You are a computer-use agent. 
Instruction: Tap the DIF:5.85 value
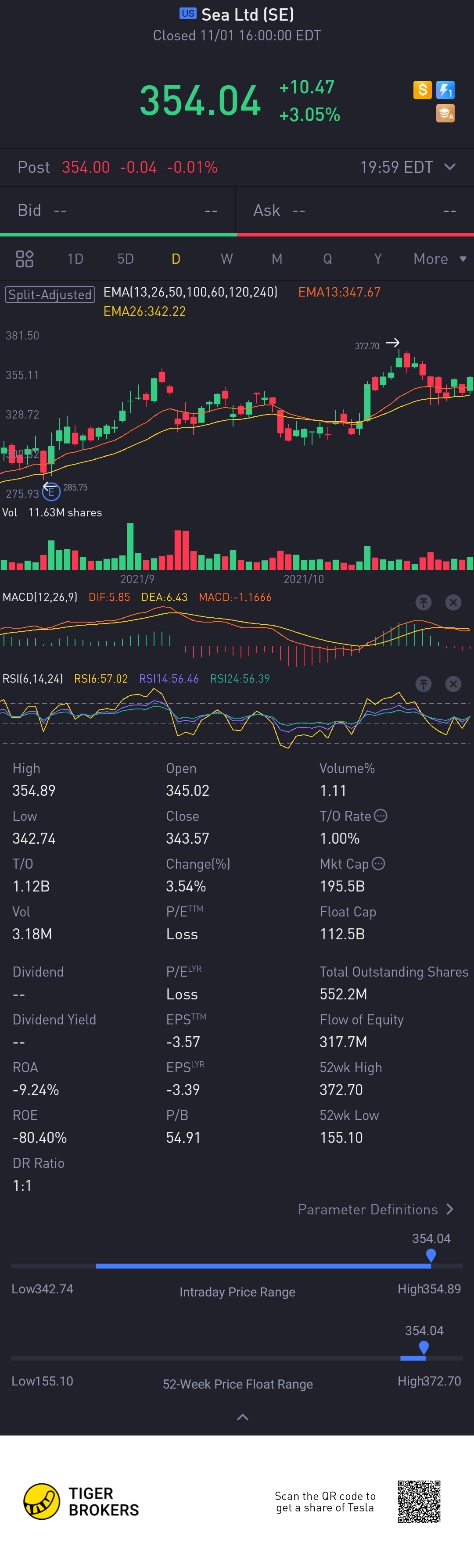tap(109, 597)
